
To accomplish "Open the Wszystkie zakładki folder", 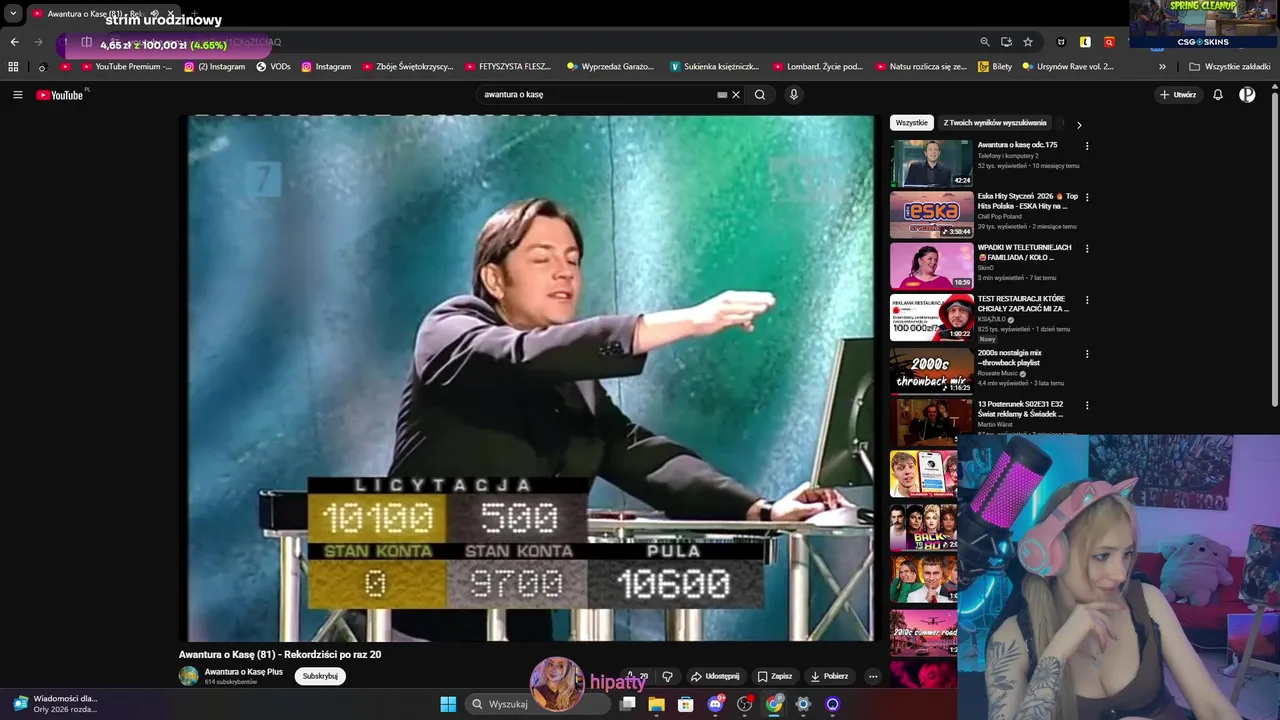I will pos(1230,67).
